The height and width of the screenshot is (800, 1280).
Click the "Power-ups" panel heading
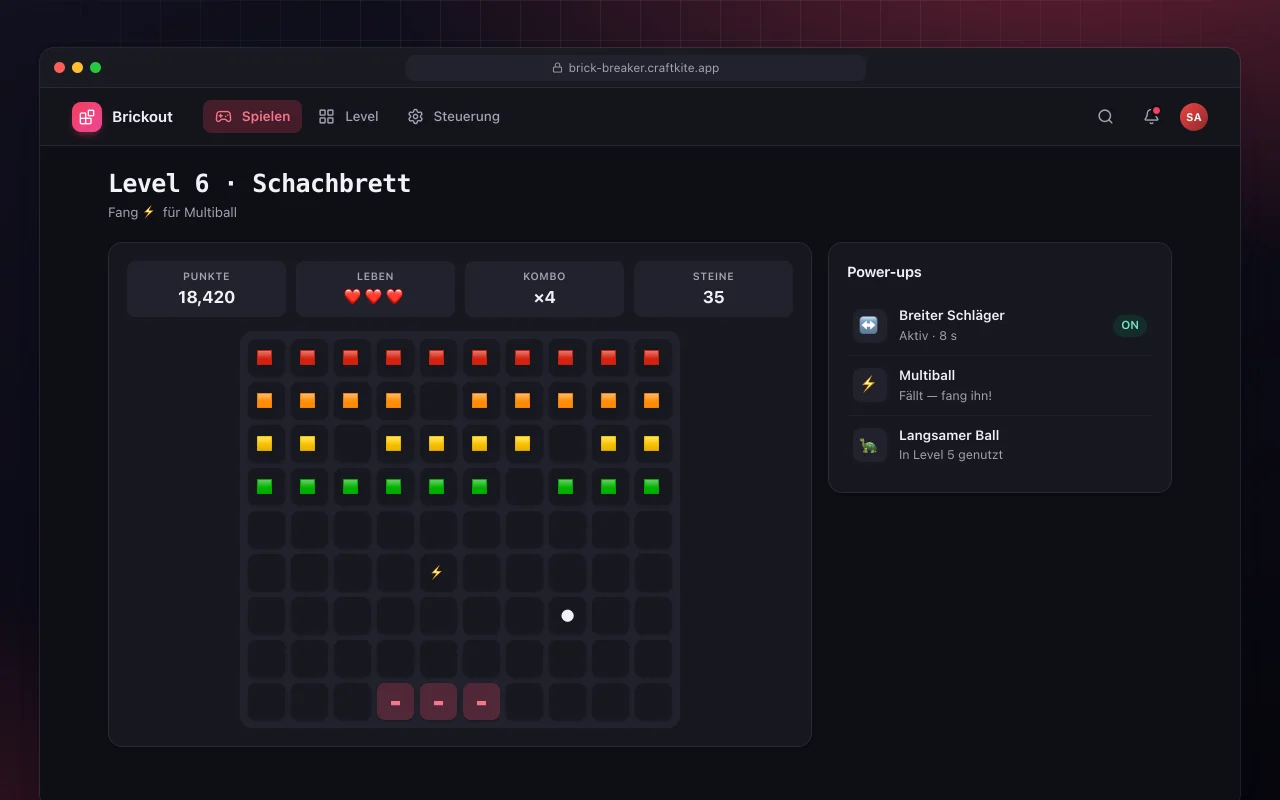(884, 272)
